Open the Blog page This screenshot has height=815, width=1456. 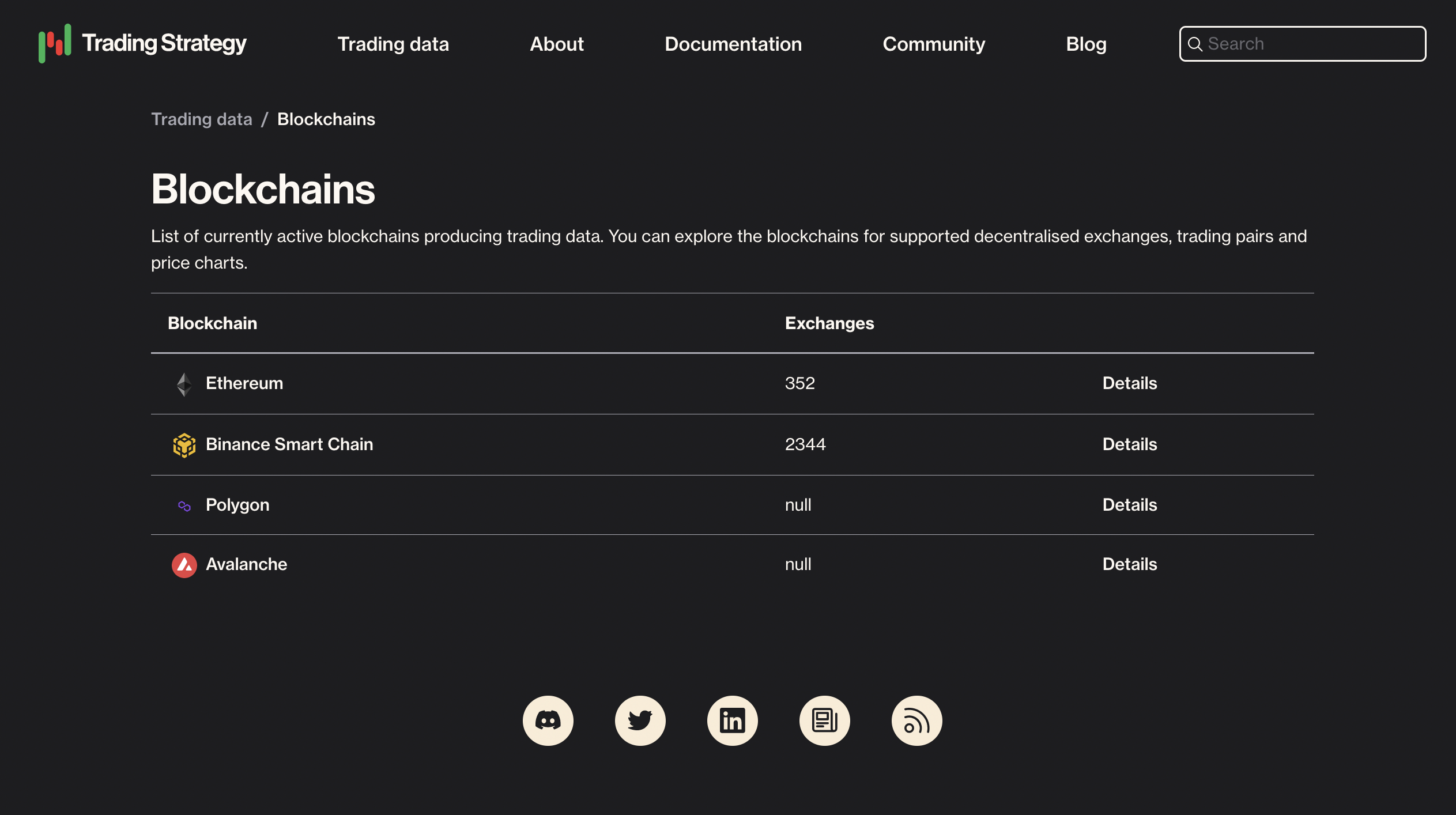(1087, 43)
